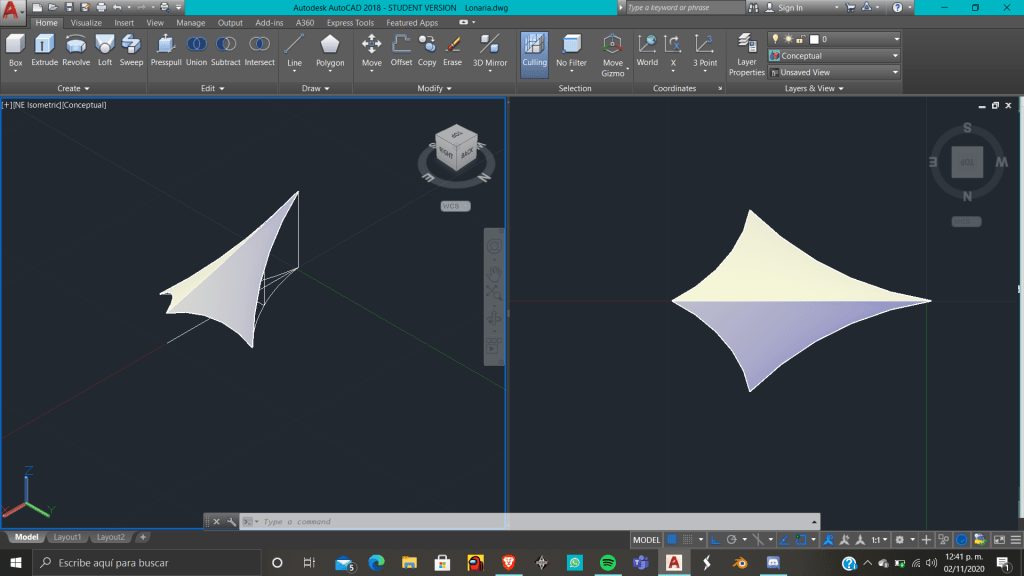Image resolution: width=1024 pixels, height=576 pixels.
Task: Open the Layout1 tab
Action: pos(67,537)
